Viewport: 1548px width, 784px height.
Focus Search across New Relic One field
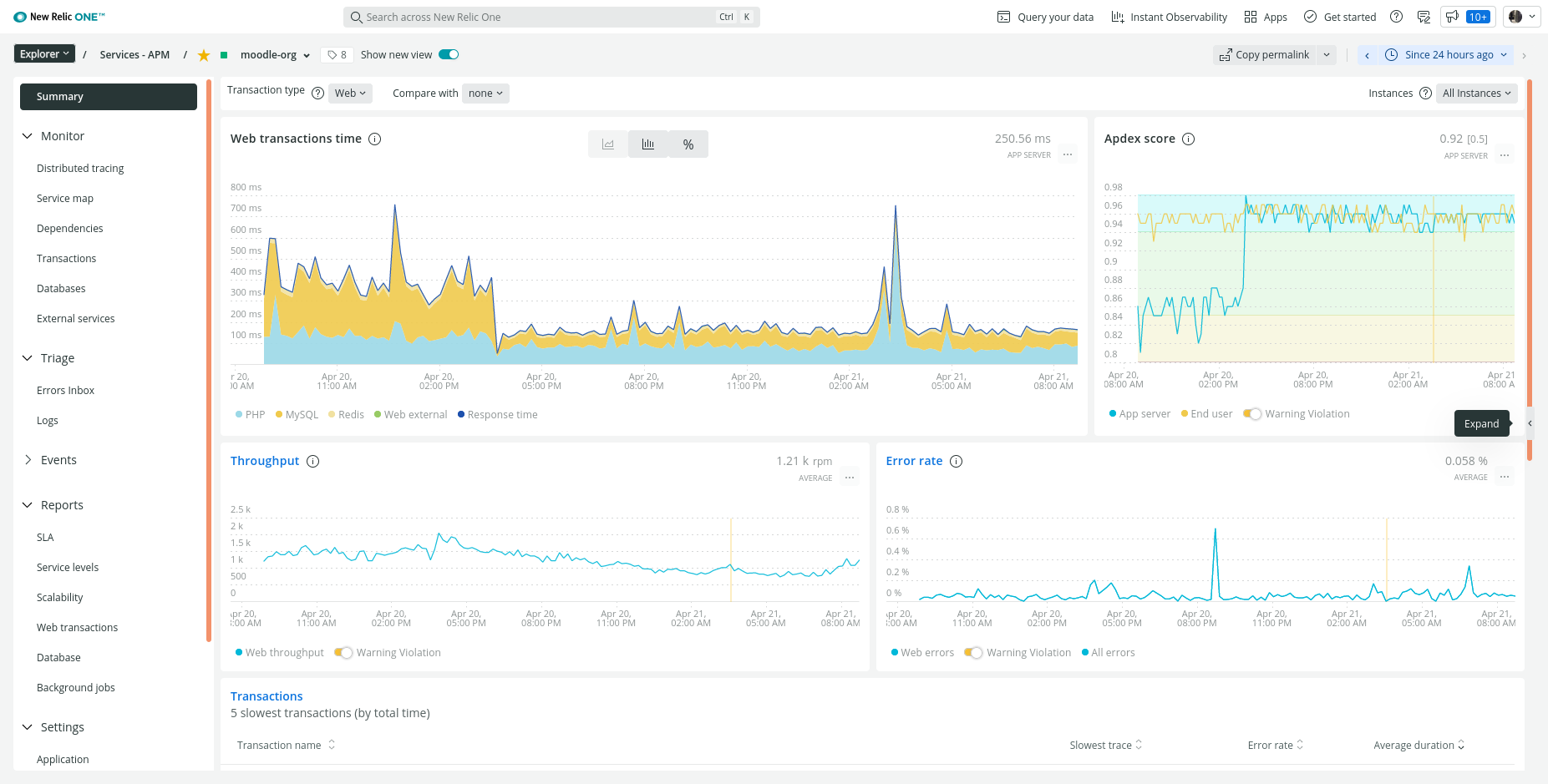point(551,17)
